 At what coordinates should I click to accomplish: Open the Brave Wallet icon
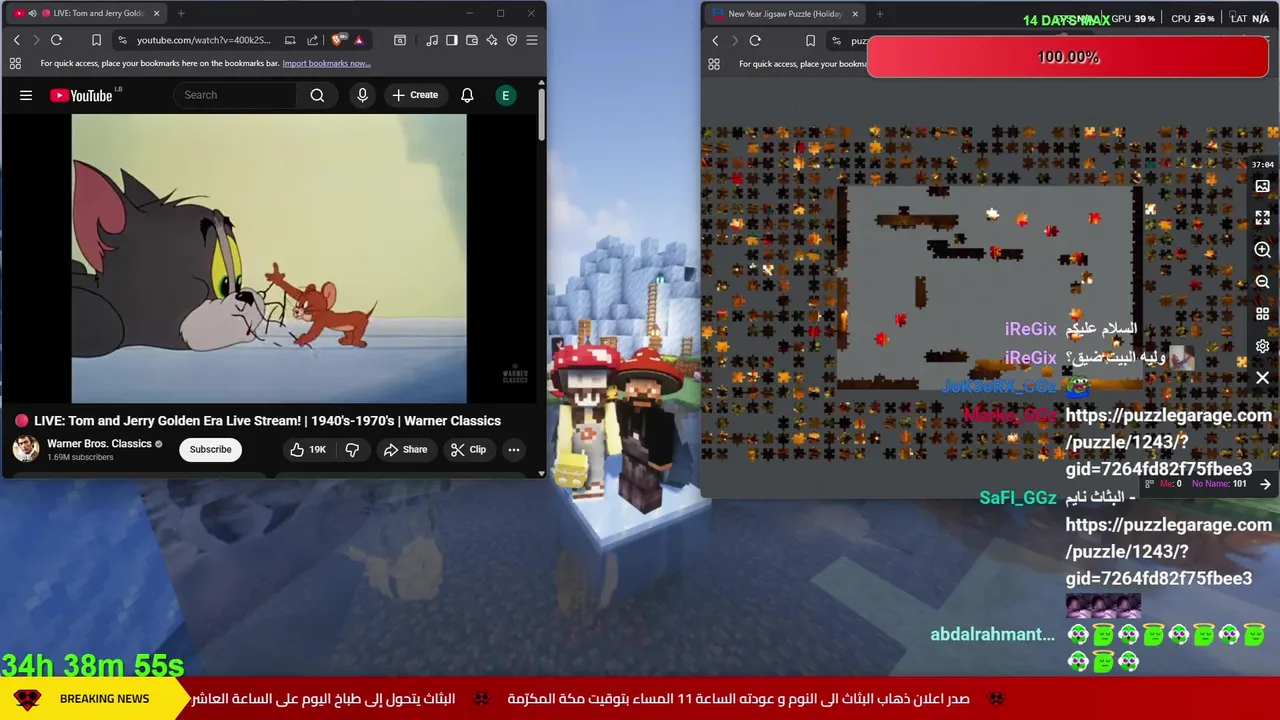pyautogui.click(x=472, y=40)
